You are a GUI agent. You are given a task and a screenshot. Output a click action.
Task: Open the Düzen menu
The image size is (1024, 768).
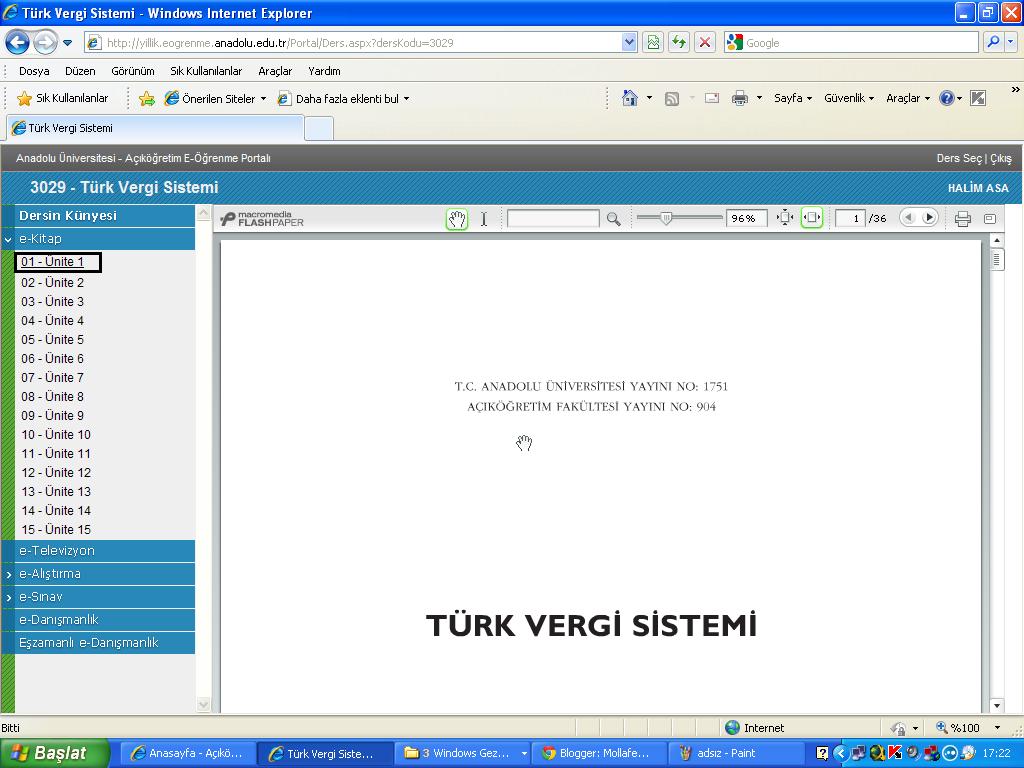[x=80, y=71]
